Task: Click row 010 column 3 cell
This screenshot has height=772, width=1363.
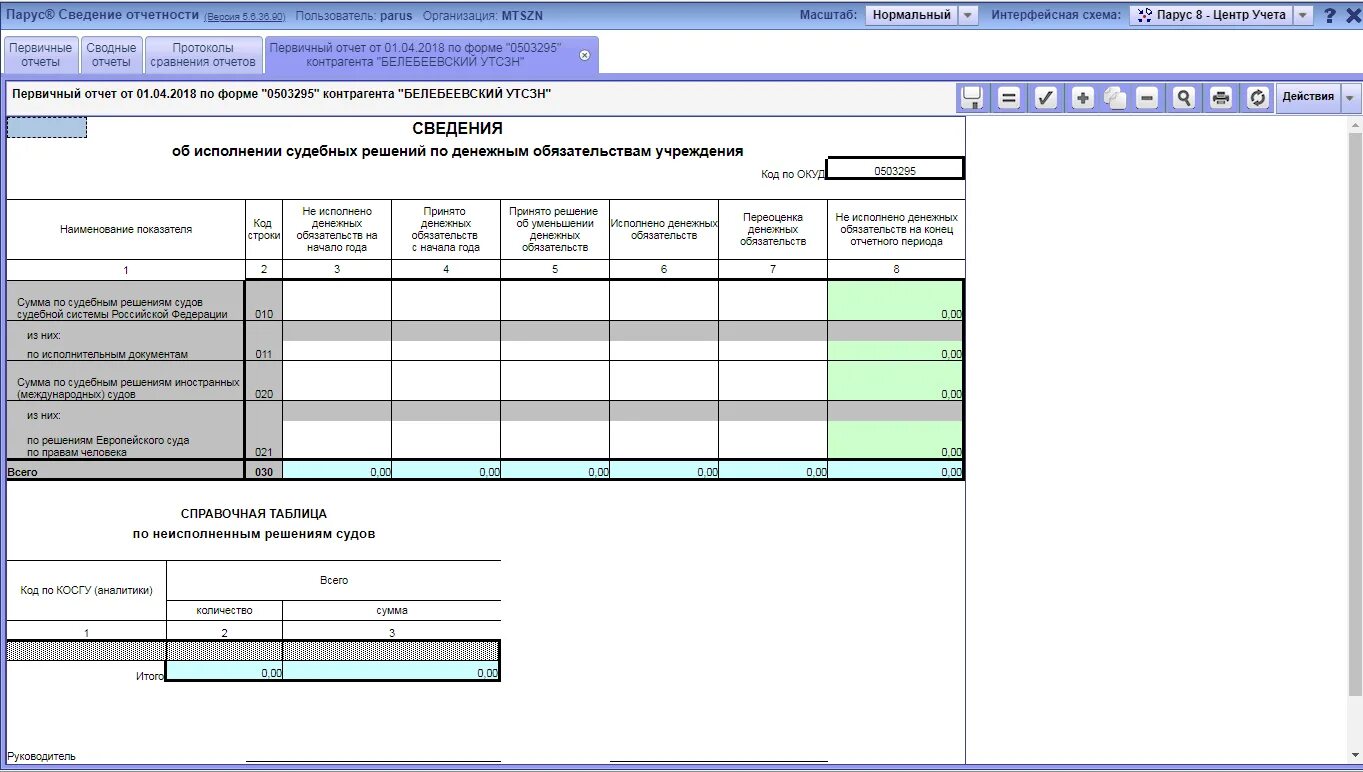Action: point(337,300)
